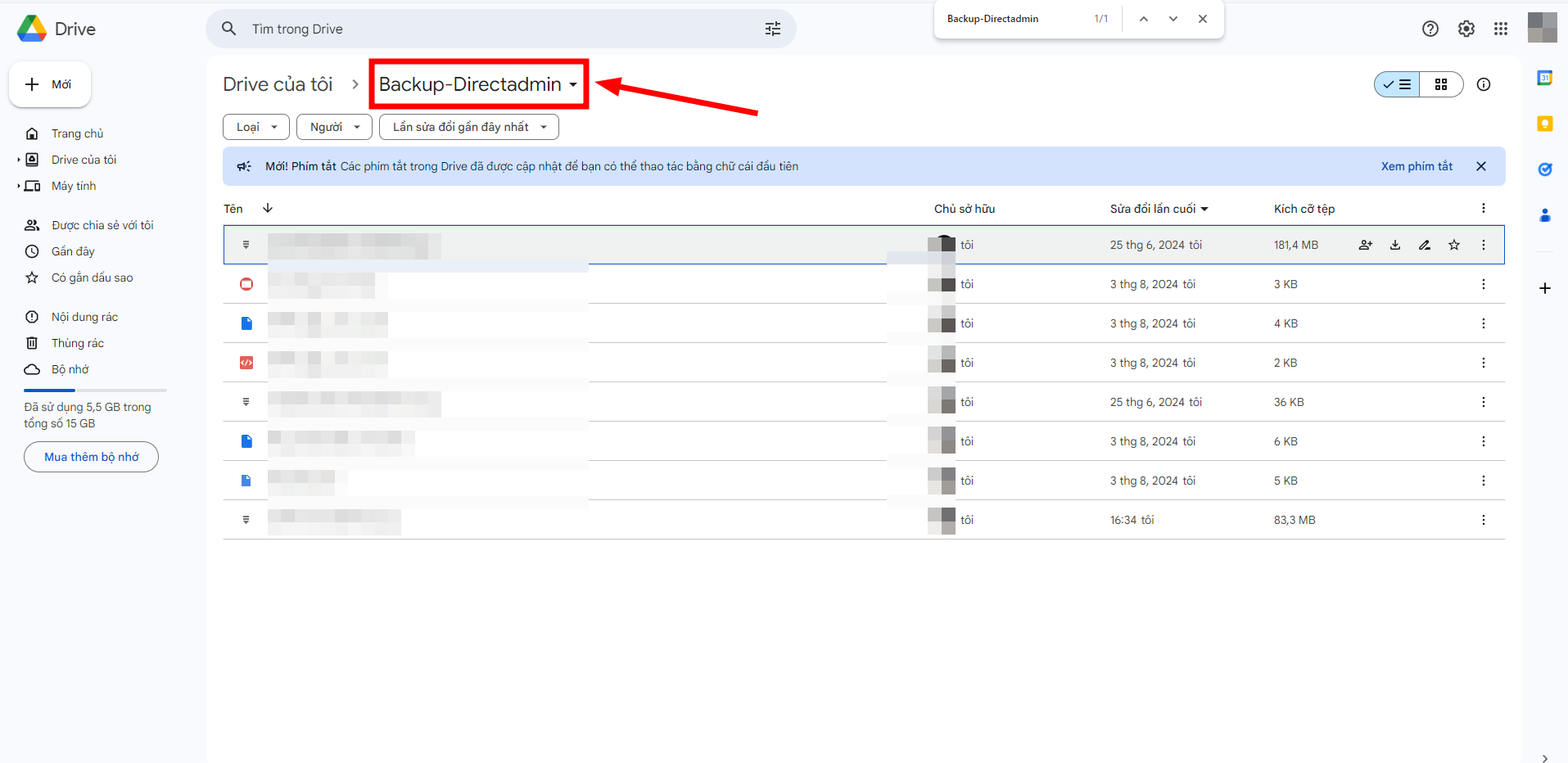Show folder details info panel
Viewport: 1568px width, 763px height.
pyautogui.click(x=1484, y=84)
